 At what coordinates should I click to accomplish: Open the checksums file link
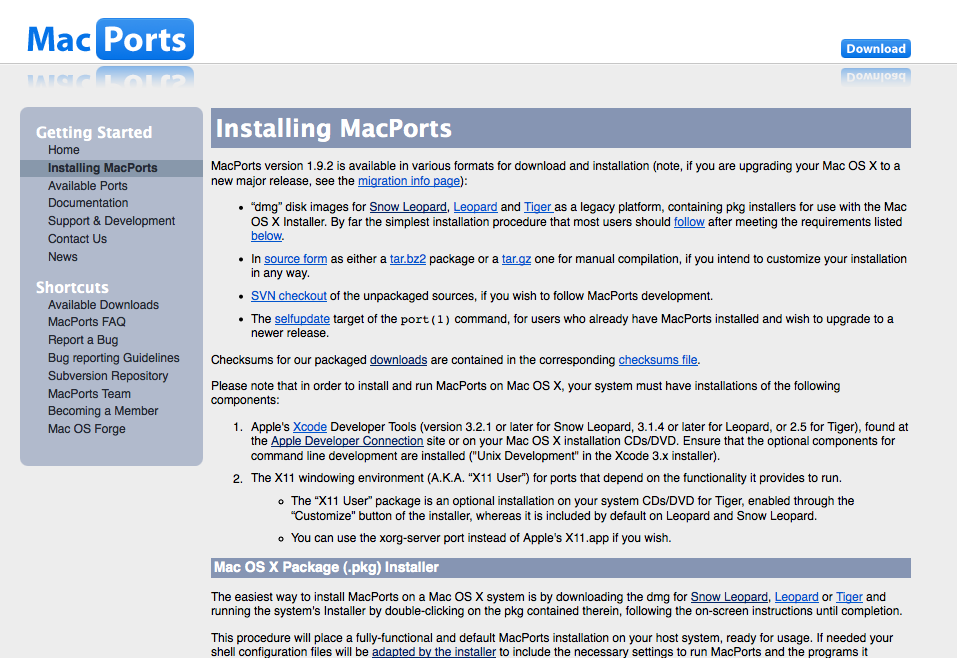(x=658, y=360)
